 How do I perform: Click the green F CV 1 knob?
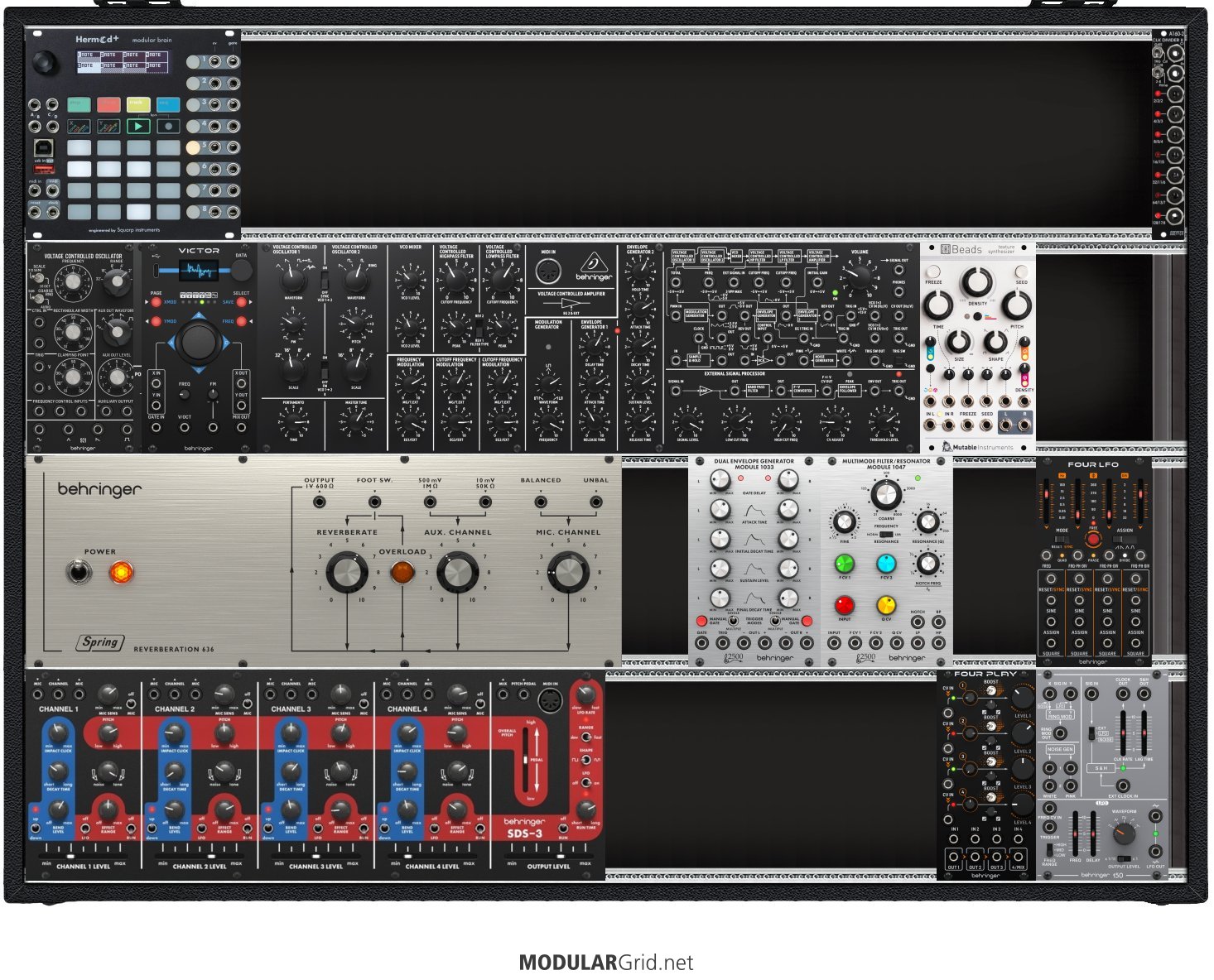[844, 564]
